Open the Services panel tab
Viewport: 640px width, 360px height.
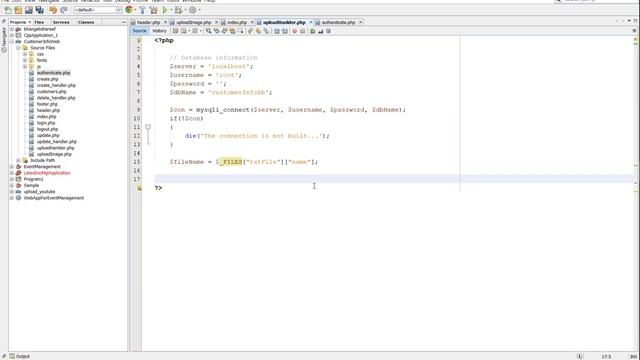[61, 22]
